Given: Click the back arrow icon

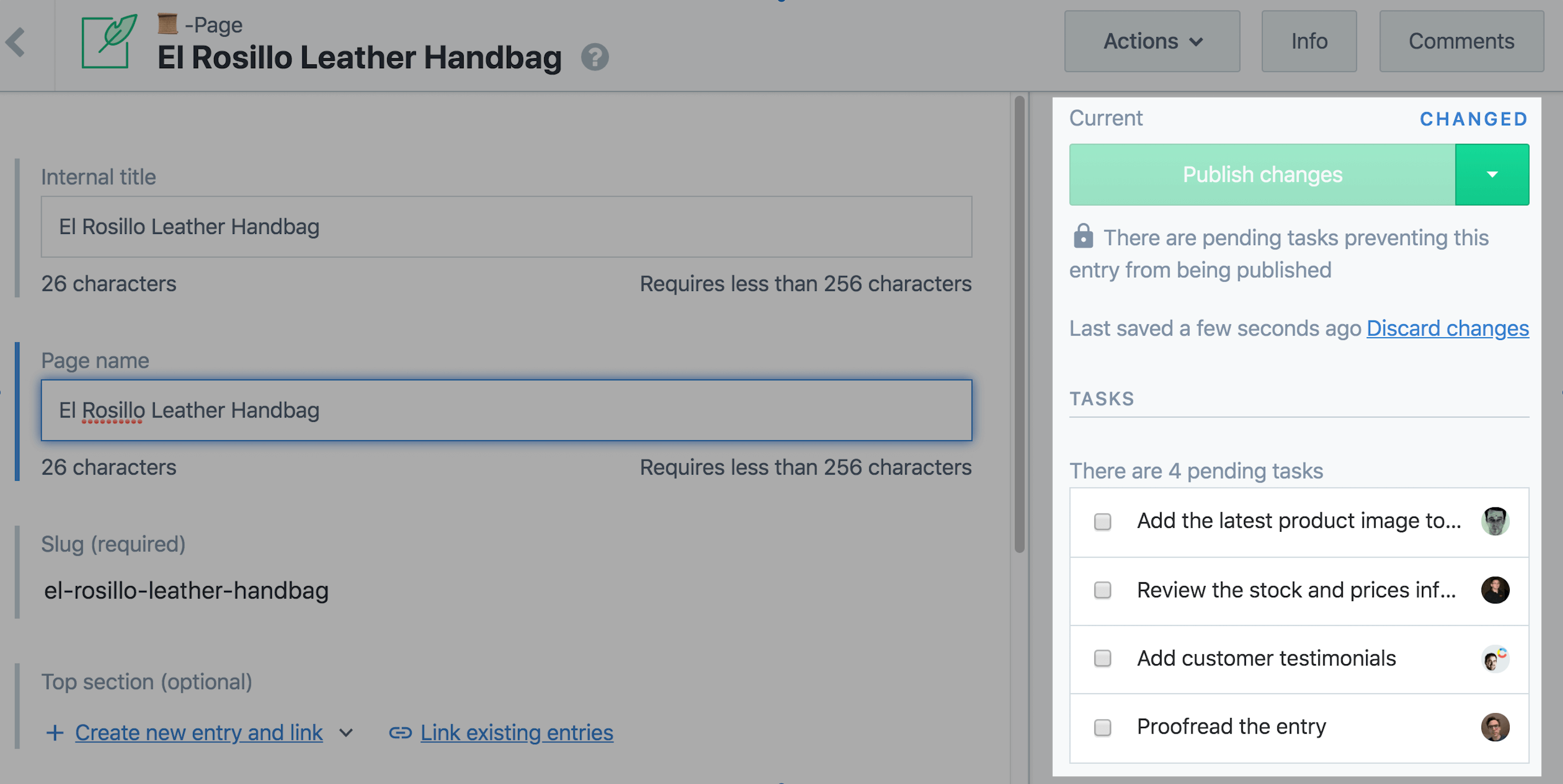Looking at the screenshot, I should click(16, 43).
